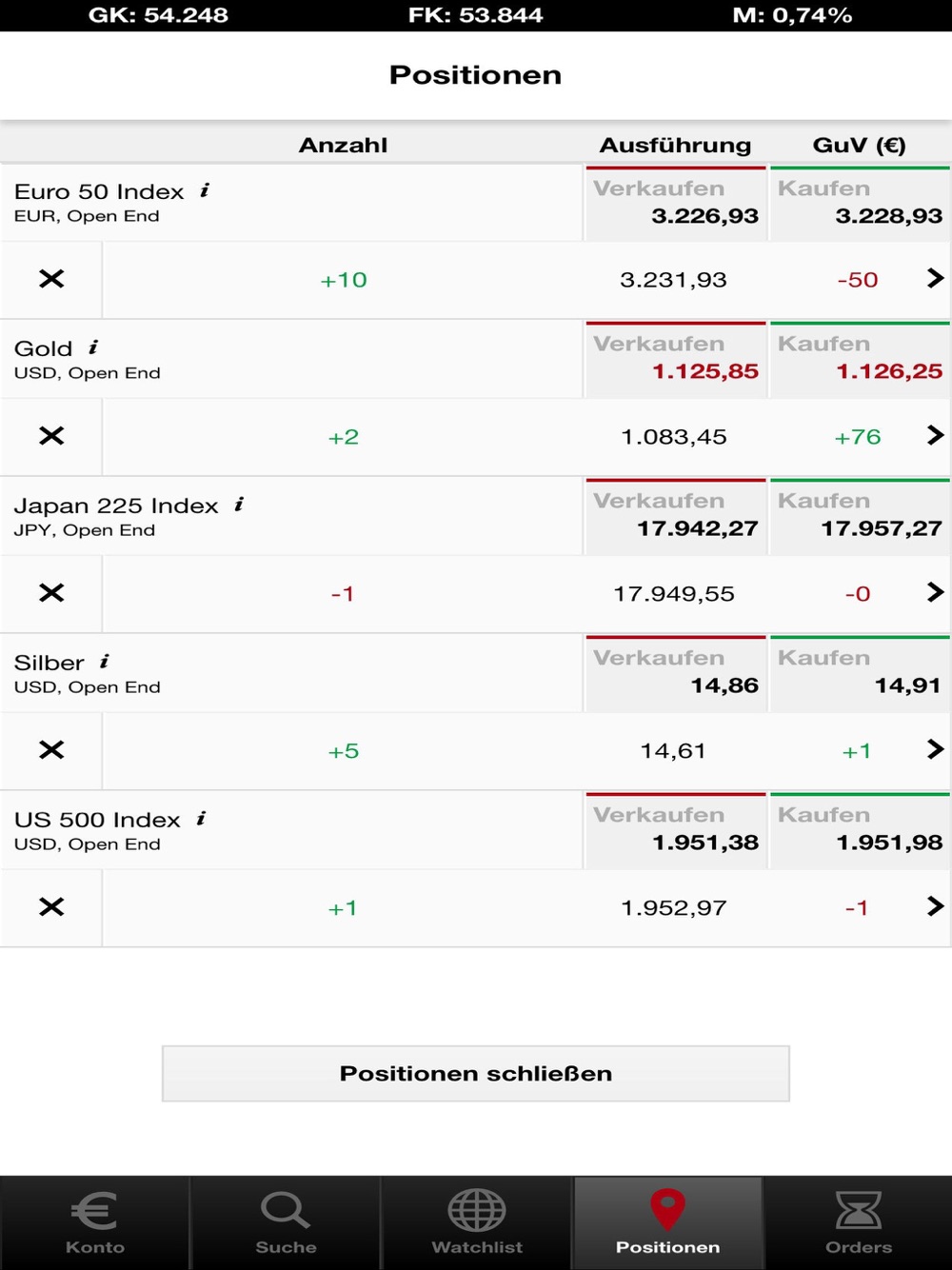Expand Gold position details chevron
This screenshot has height=1270, width=952.
click(935, 435)
